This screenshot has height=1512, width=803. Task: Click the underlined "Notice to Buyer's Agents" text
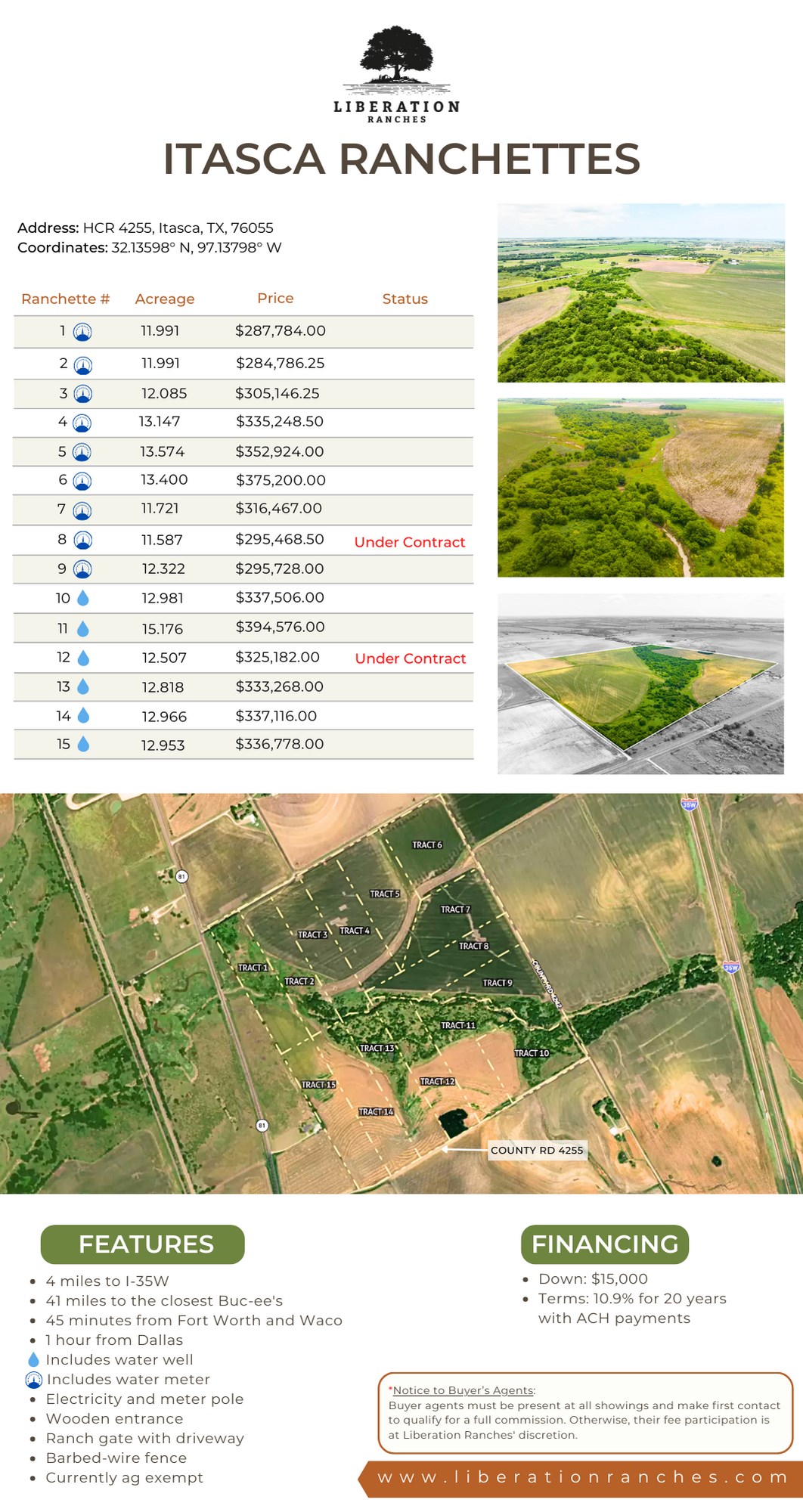click(464, 1390)
